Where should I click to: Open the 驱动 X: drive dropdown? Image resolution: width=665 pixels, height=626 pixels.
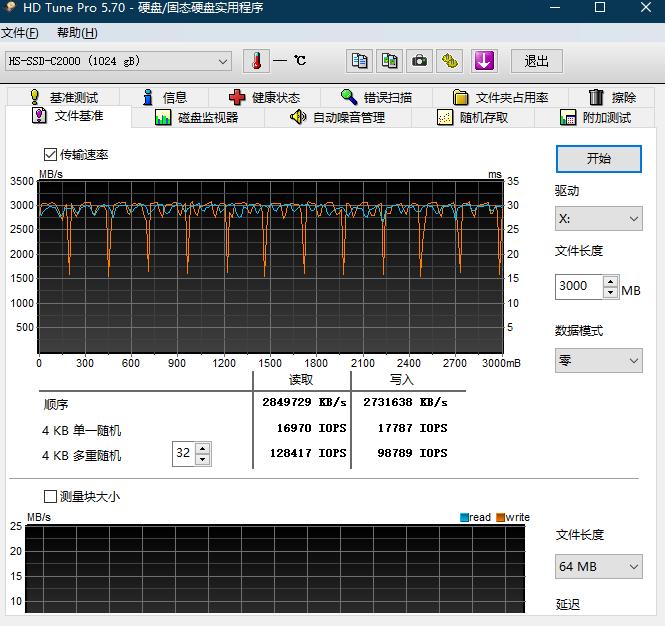point(599,219)
